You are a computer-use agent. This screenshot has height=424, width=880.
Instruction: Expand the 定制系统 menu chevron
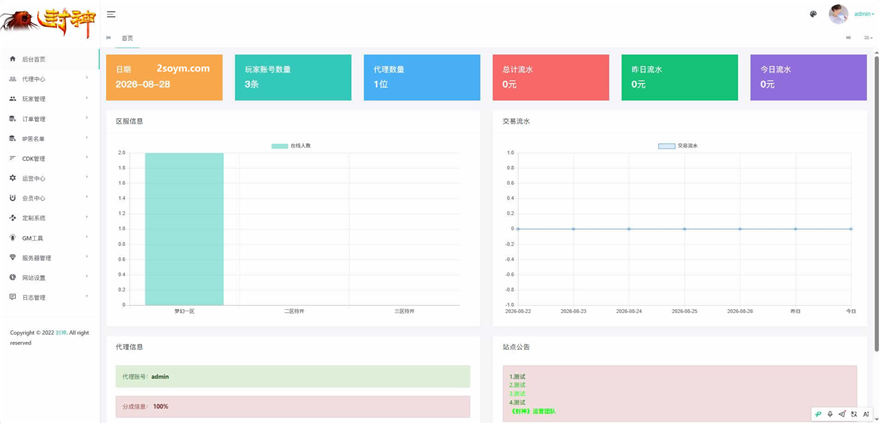point(87,217)
